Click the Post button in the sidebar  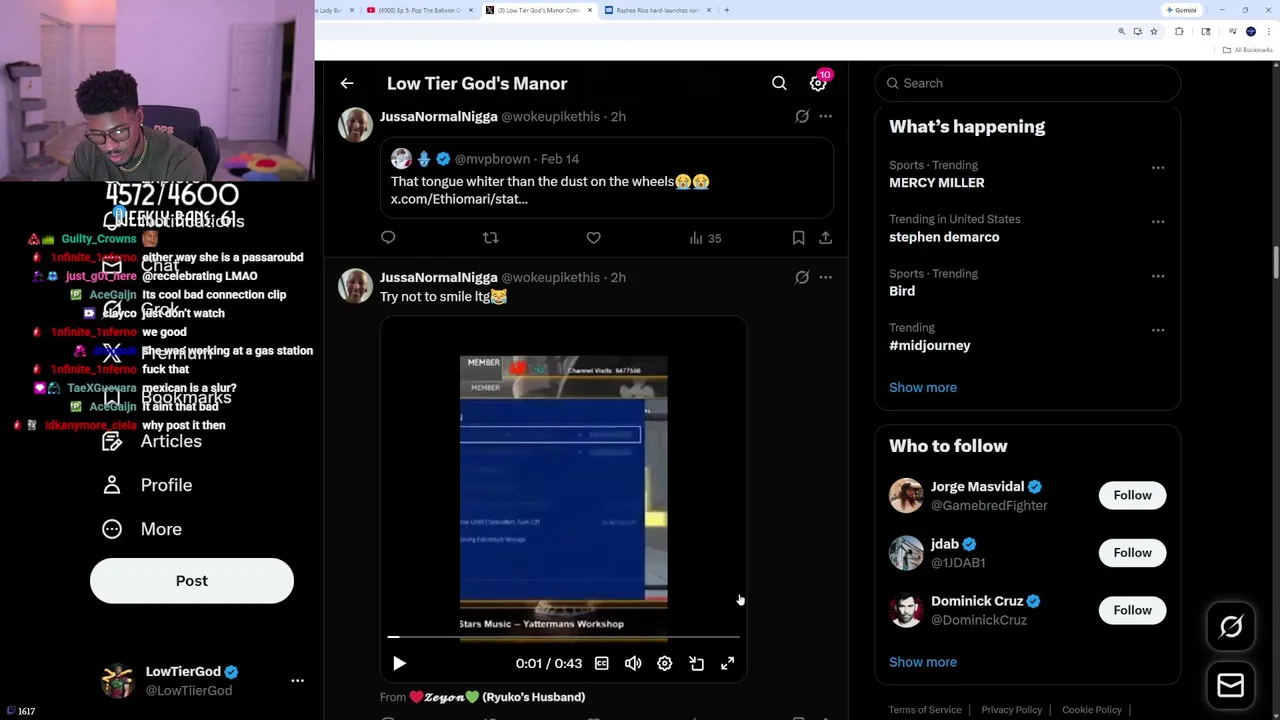192,581
